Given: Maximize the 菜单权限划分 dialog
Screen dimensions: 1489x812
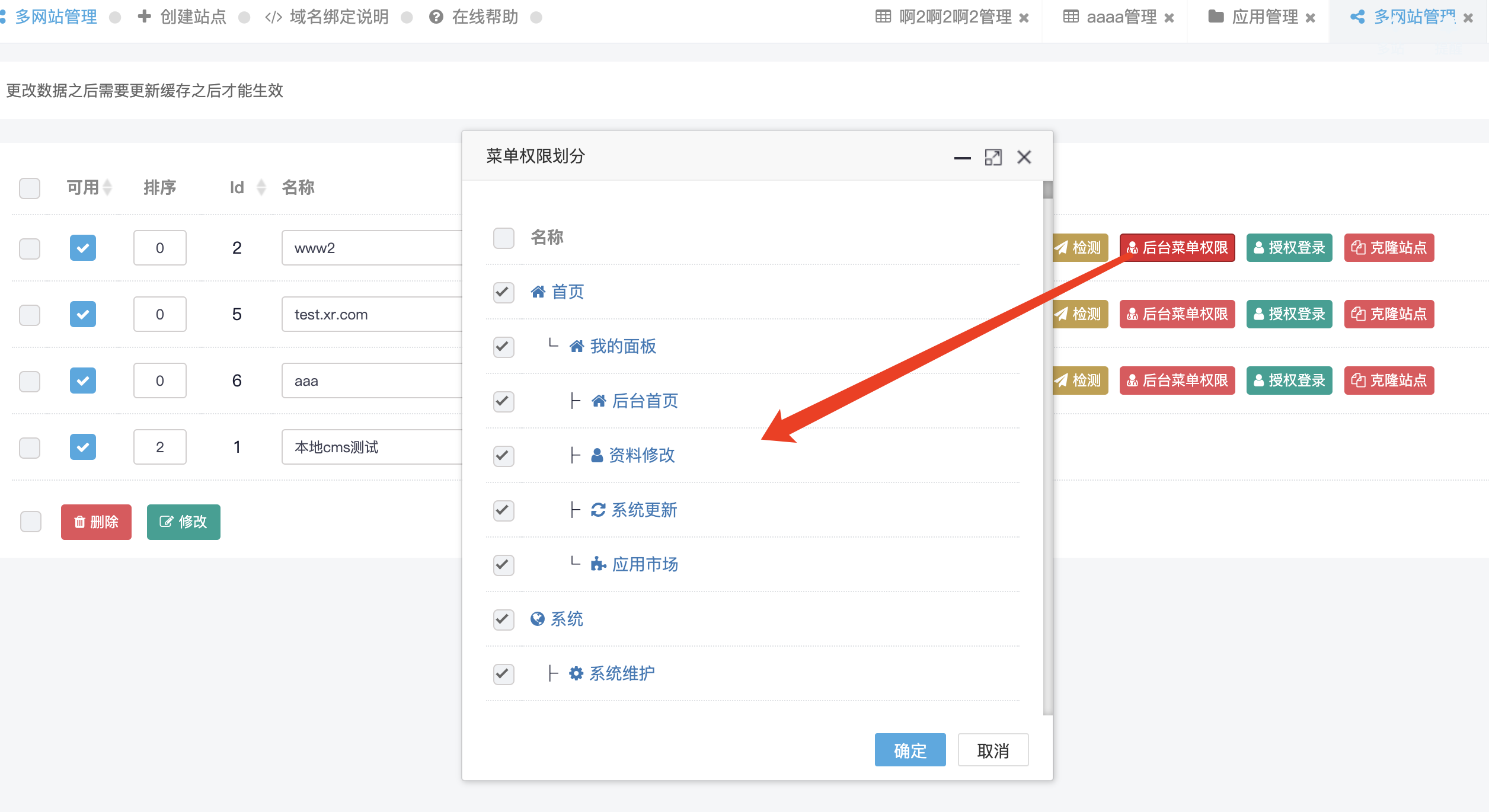Looking at the screenshot, I should (x=993, y=157).
